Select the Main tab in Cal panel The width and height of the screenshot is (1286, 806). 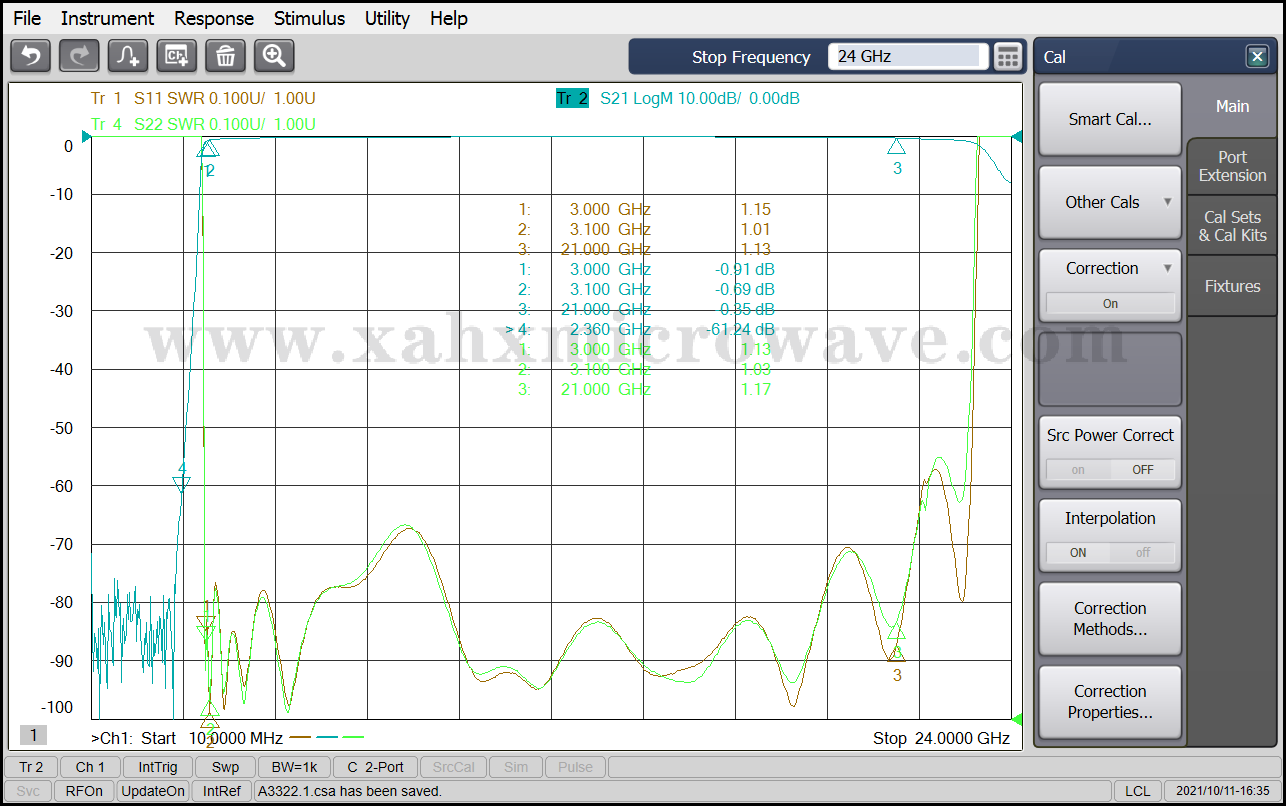(x=1232, y=106)
